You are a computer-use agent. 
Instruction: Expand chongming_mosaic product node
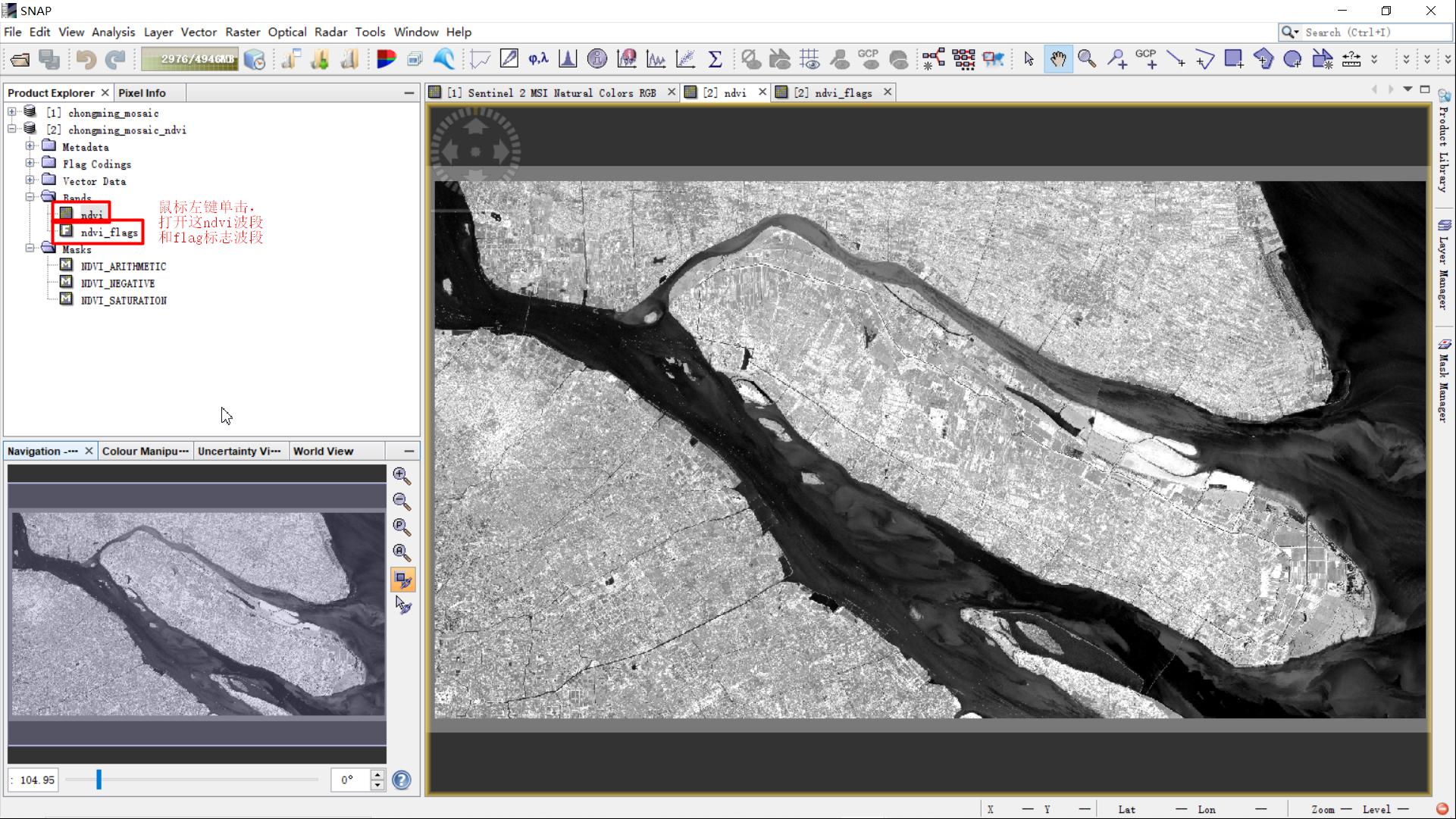11,112
